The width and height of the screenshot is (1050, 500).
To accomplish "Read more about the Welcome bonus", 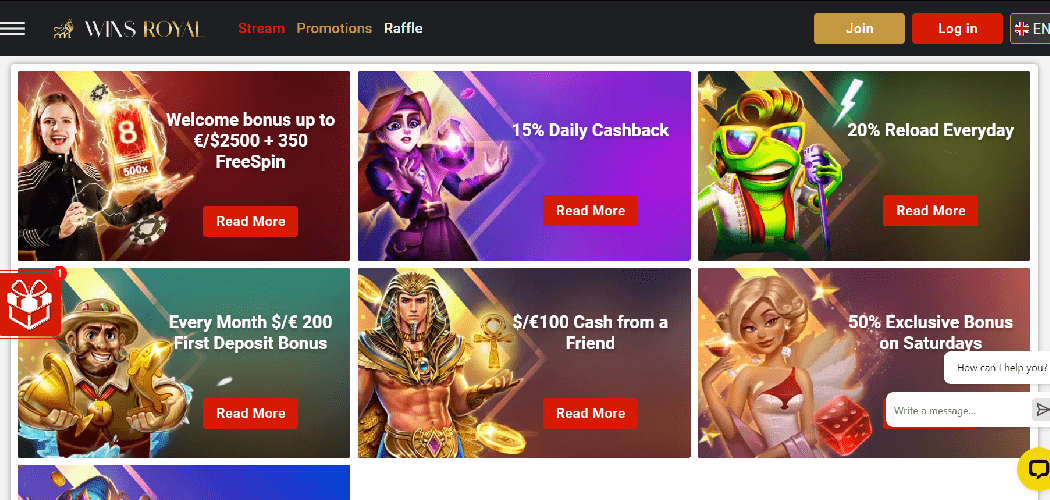I will (250, 222).
